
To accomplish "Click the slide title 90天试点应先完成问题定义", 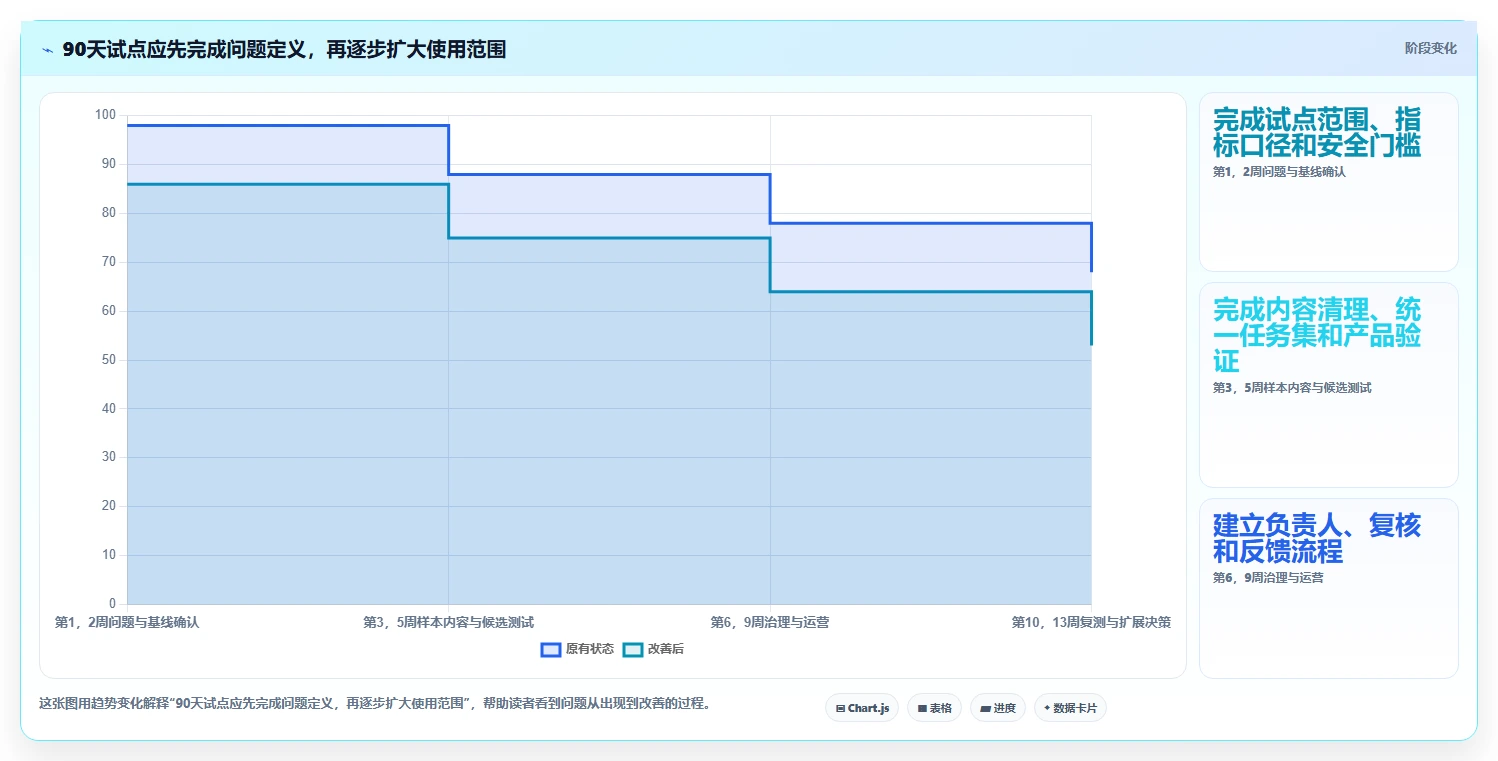I will (284, 49).
